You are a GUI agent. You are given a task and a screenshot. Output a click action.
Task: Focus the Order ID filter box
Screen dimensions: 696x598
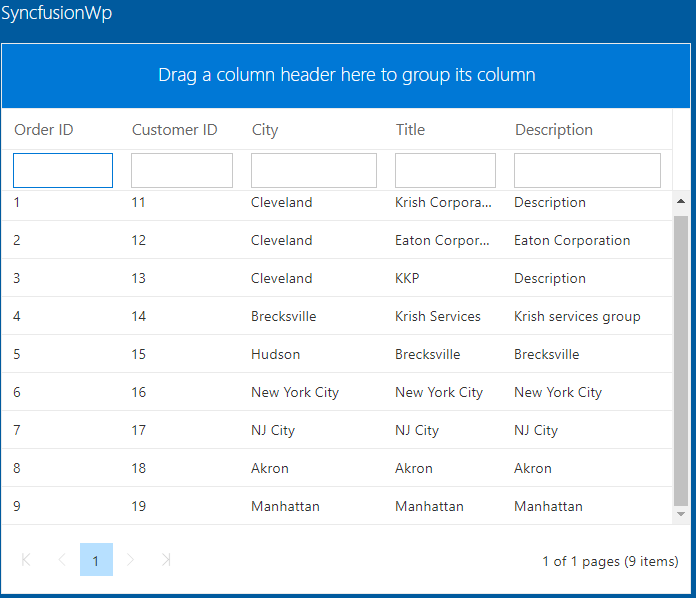point(63,170)
